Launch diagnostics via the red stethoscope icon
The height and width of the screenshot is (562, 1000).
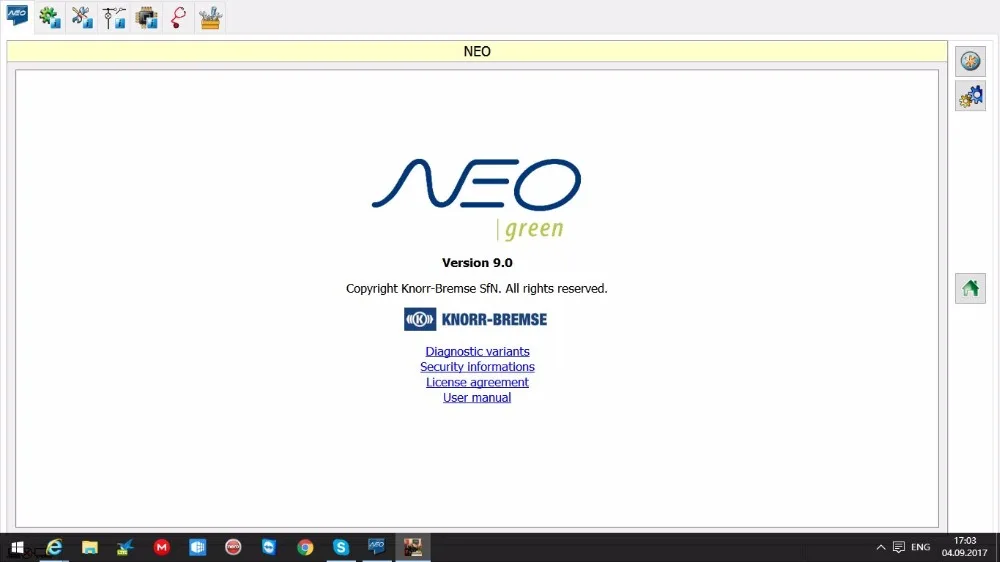pyautogui.click(x=179, y=17)
